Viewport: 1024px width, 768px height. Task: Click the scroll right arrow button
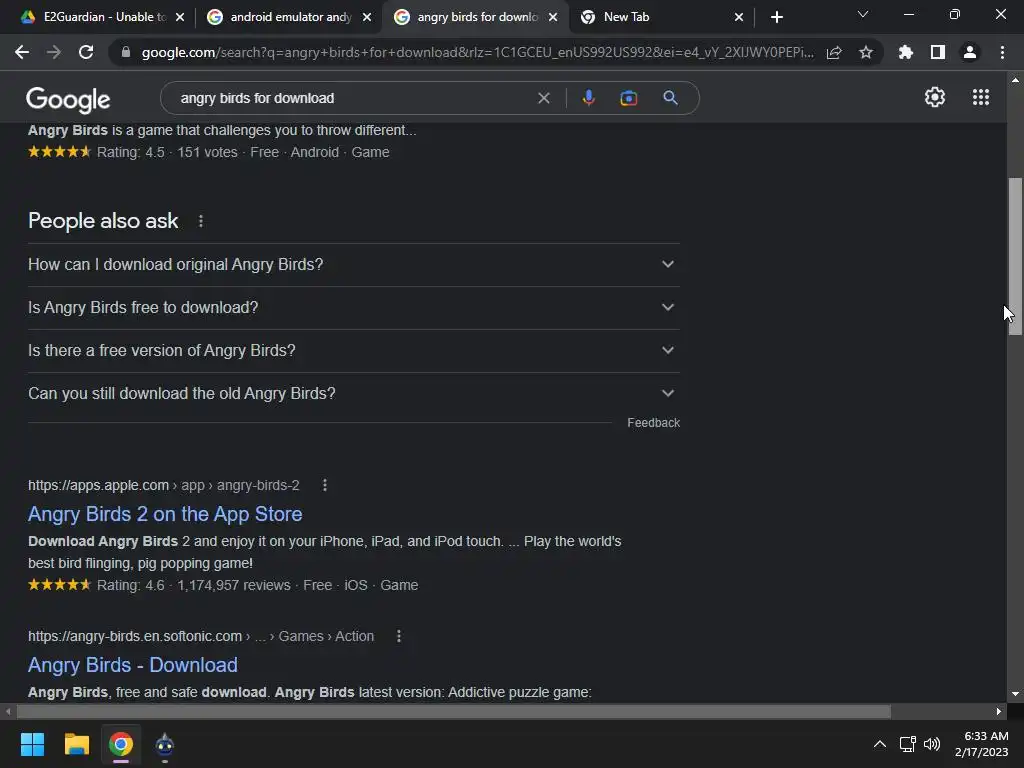click(999, 711)
